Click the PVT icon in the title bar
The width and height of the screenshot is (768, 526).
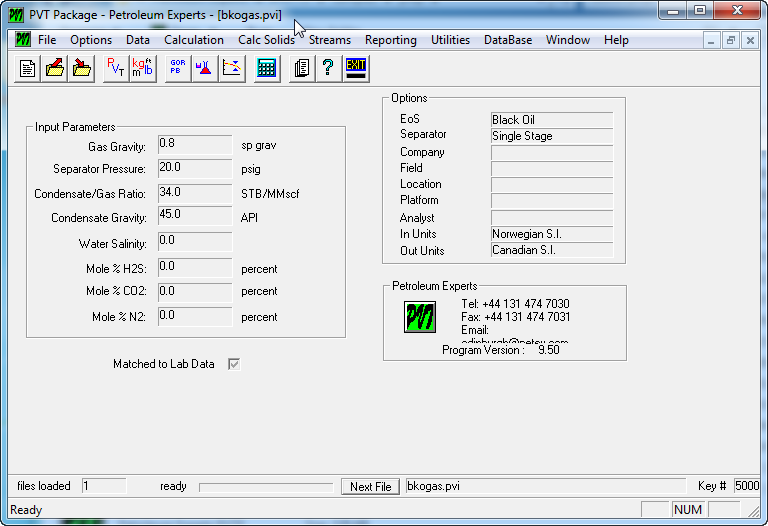pos(16,15)
